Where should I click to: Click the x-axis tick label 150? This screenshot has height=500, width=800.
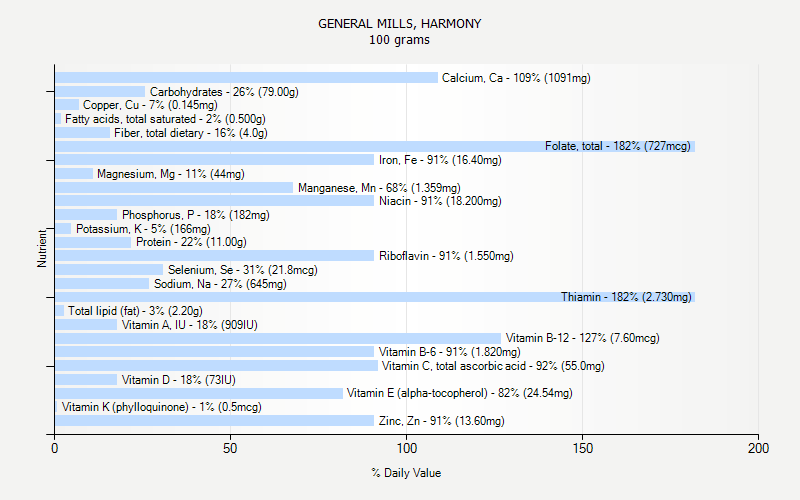click(583, 448)
